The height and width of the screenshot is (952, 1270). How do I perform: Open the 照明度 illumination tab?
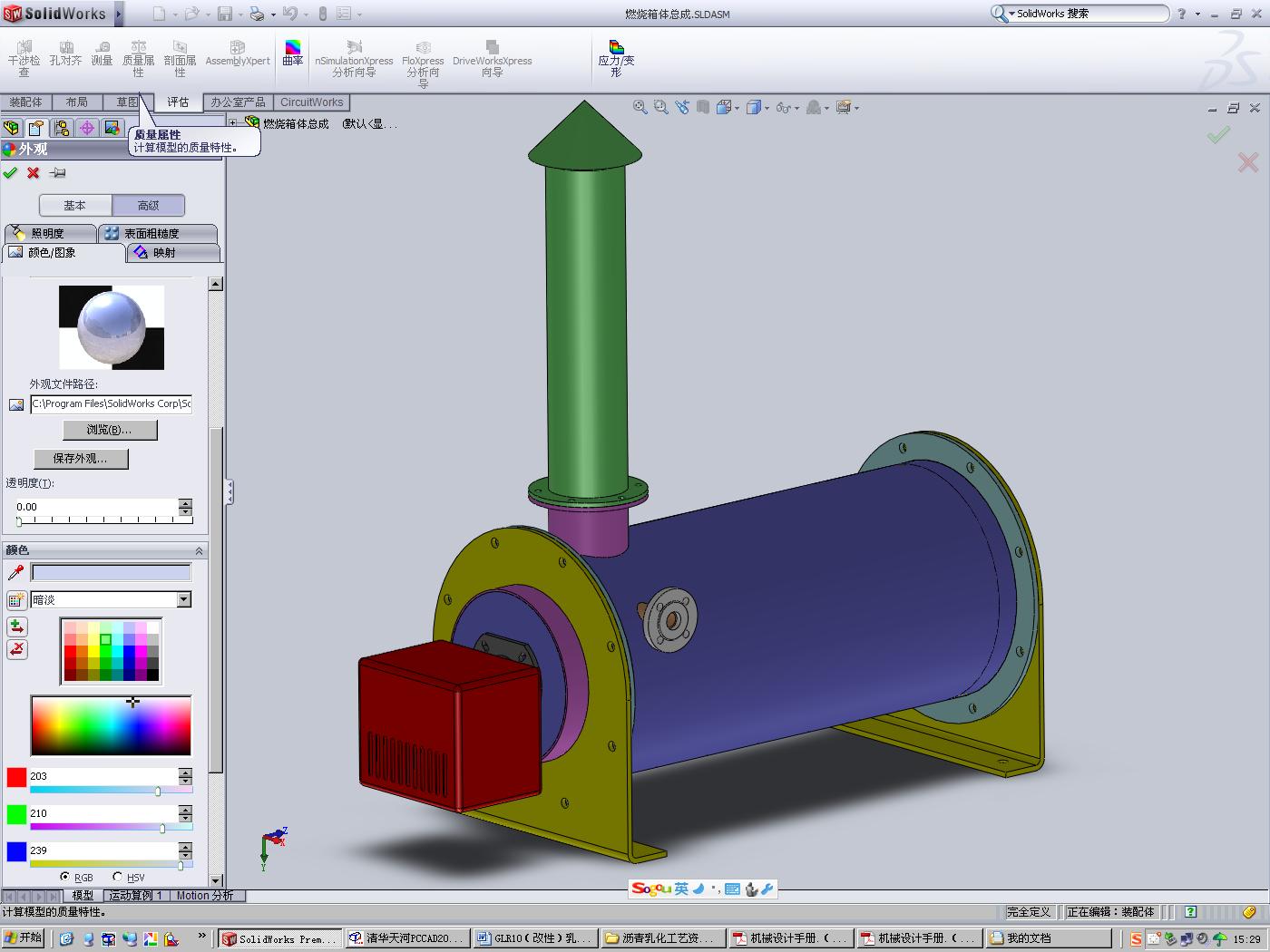[x=49, y=233]
